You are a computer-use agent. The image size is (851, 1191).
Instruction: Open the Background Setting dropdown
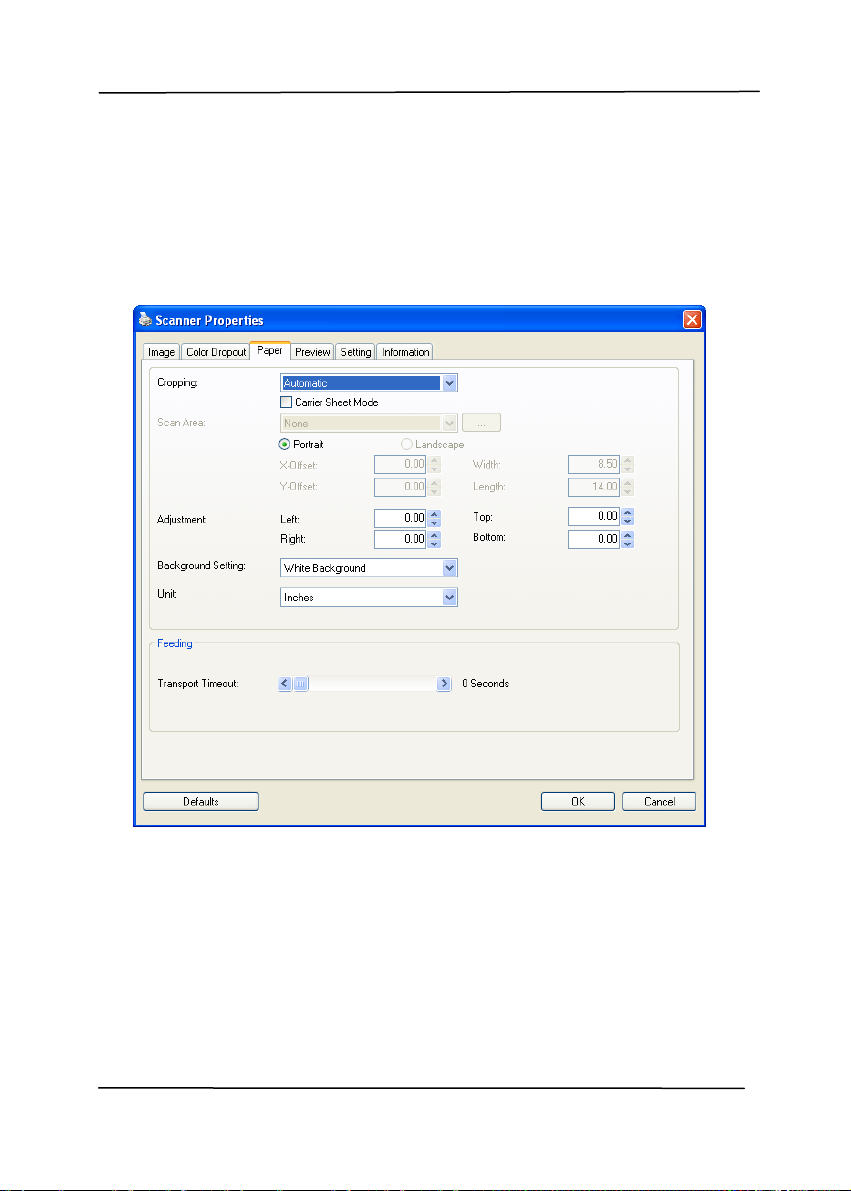369,567
